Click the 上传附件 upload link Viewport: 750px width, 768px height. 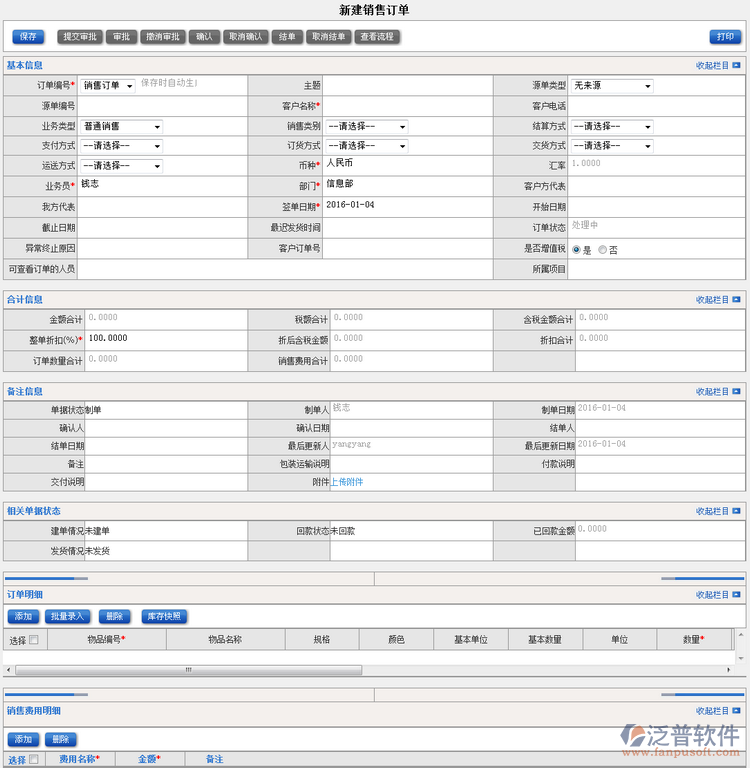coord(347,482)
